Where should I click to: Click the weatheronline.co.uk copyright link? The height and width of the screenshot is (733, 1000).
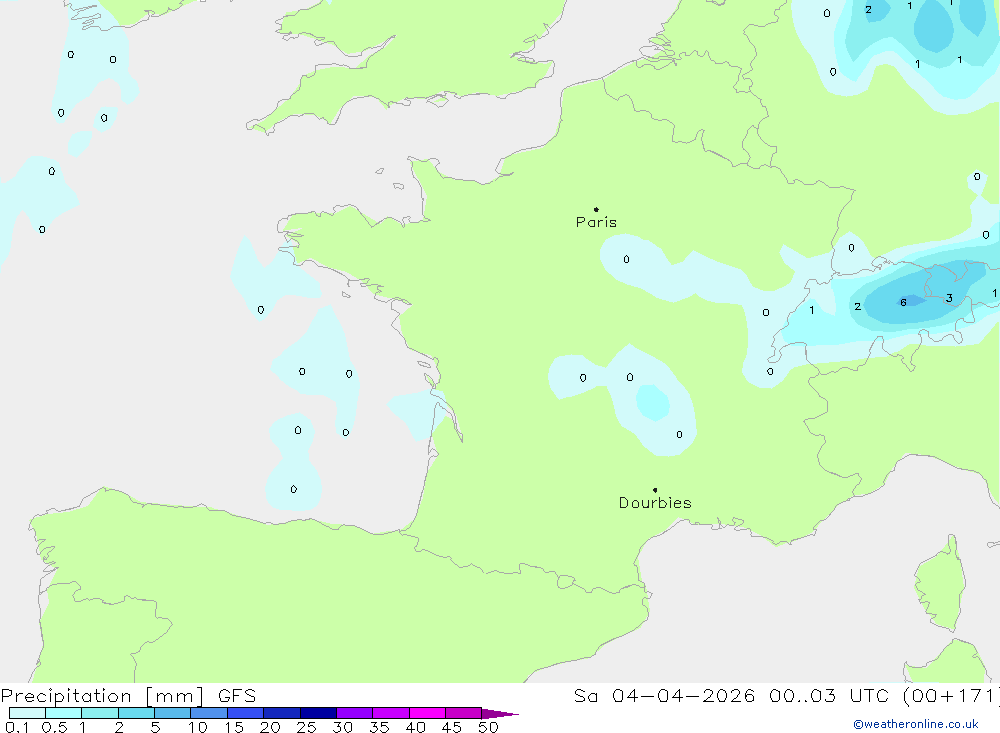coord(915,724)
